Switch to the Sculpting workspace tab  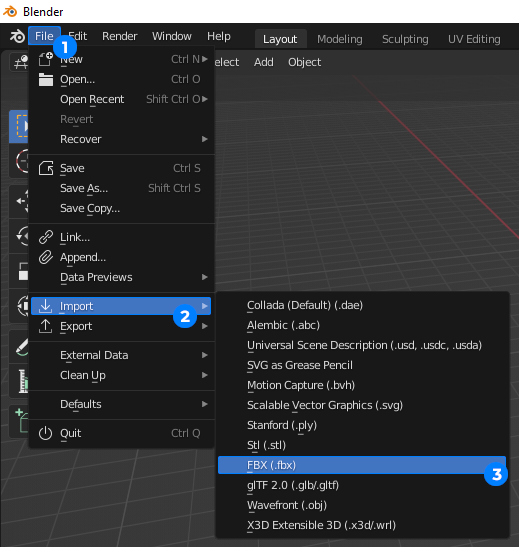[x=405, y=39]
